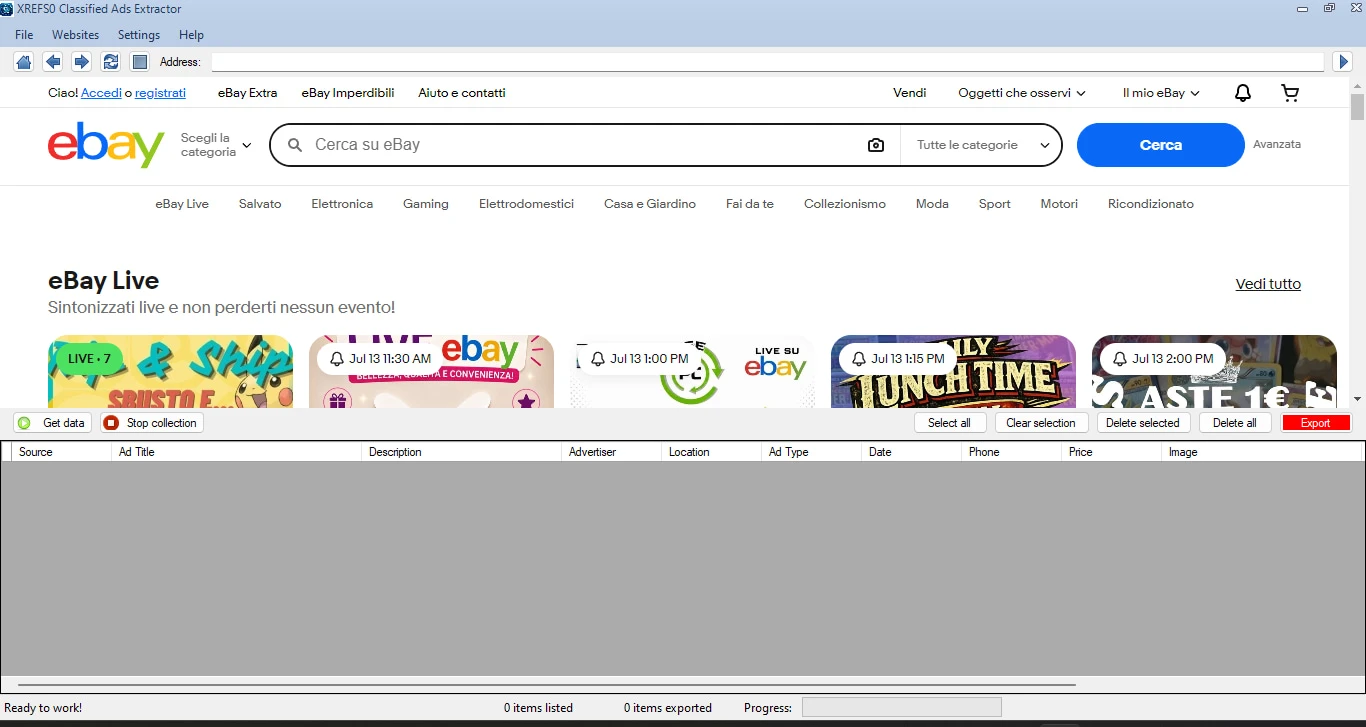This screenshot has width=1366, height=727.
Task: Open the Vedi tutto link
Action: [1268, 284]
